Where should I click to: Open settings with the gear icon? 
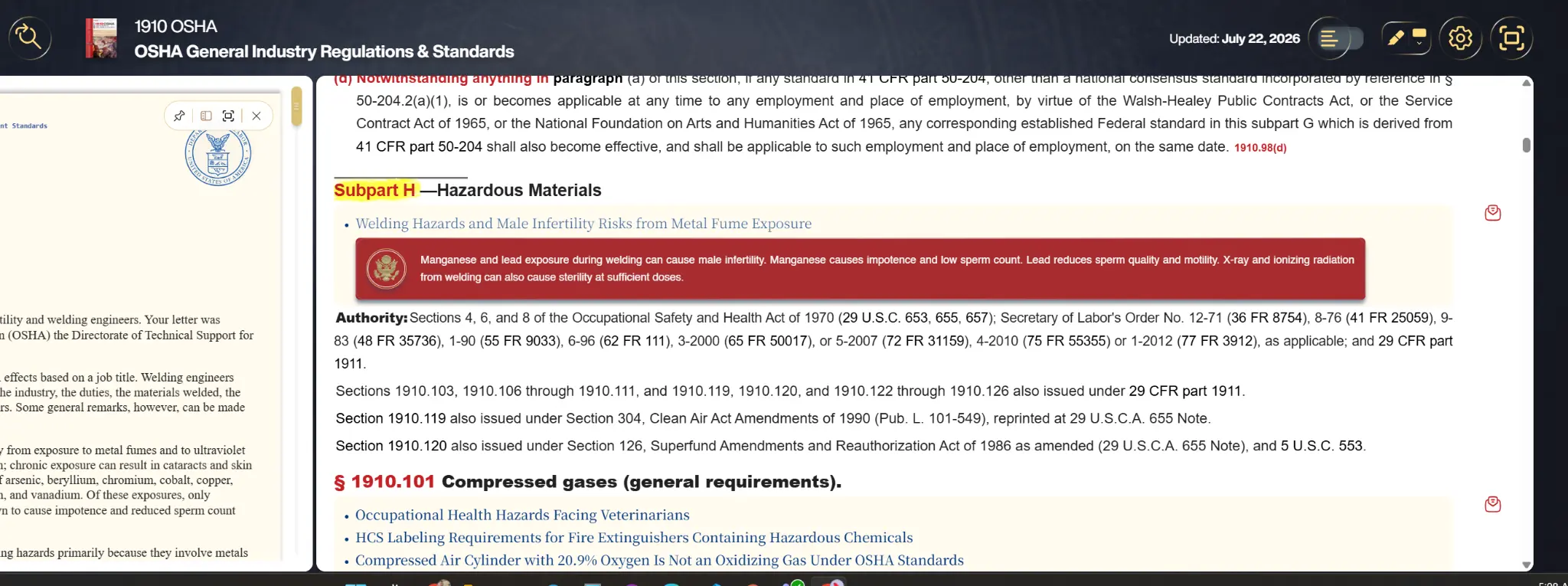click(1460, 38)
